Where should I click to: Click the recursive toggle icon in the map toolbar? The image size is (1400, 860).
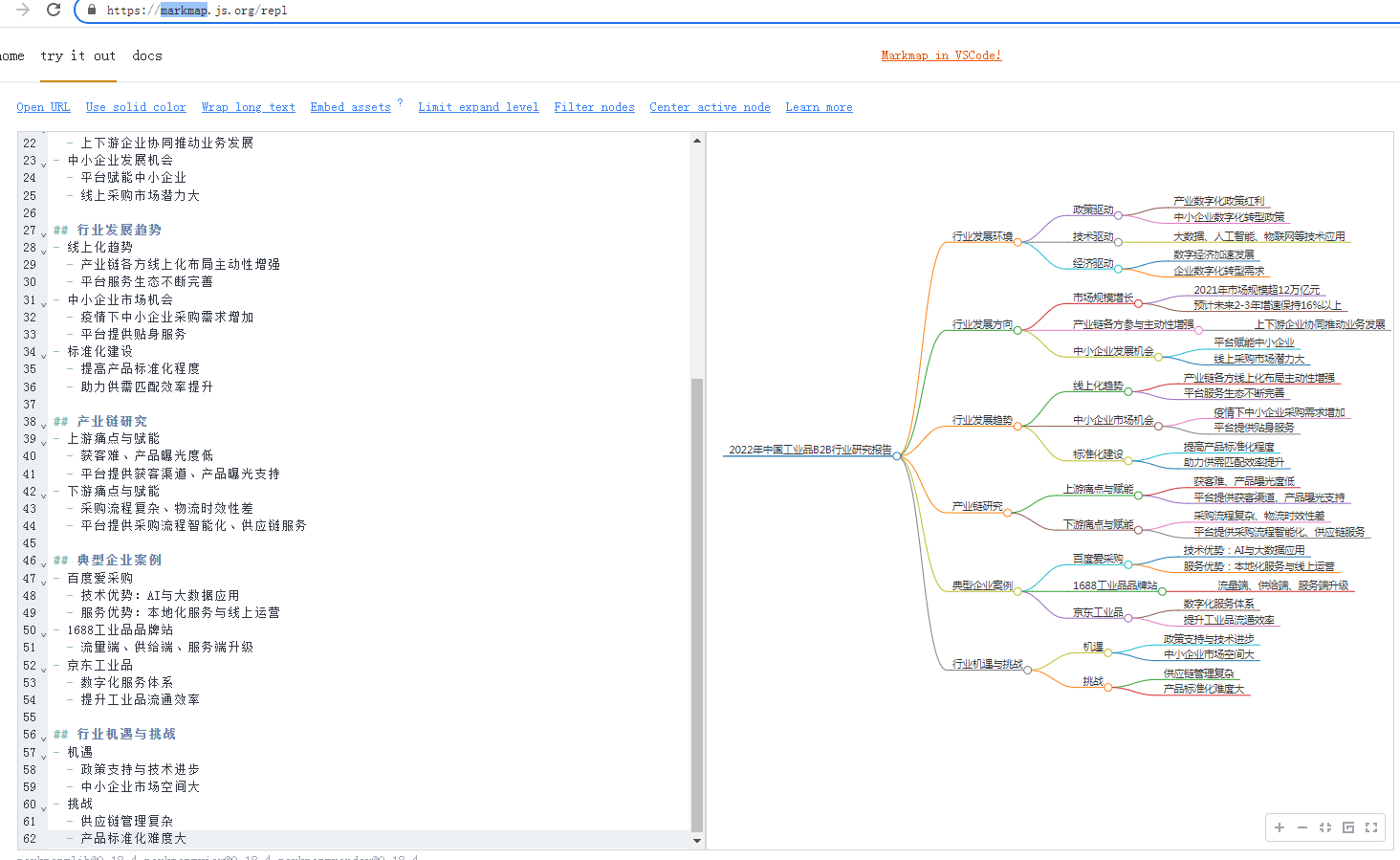(x=1348, y=827)
